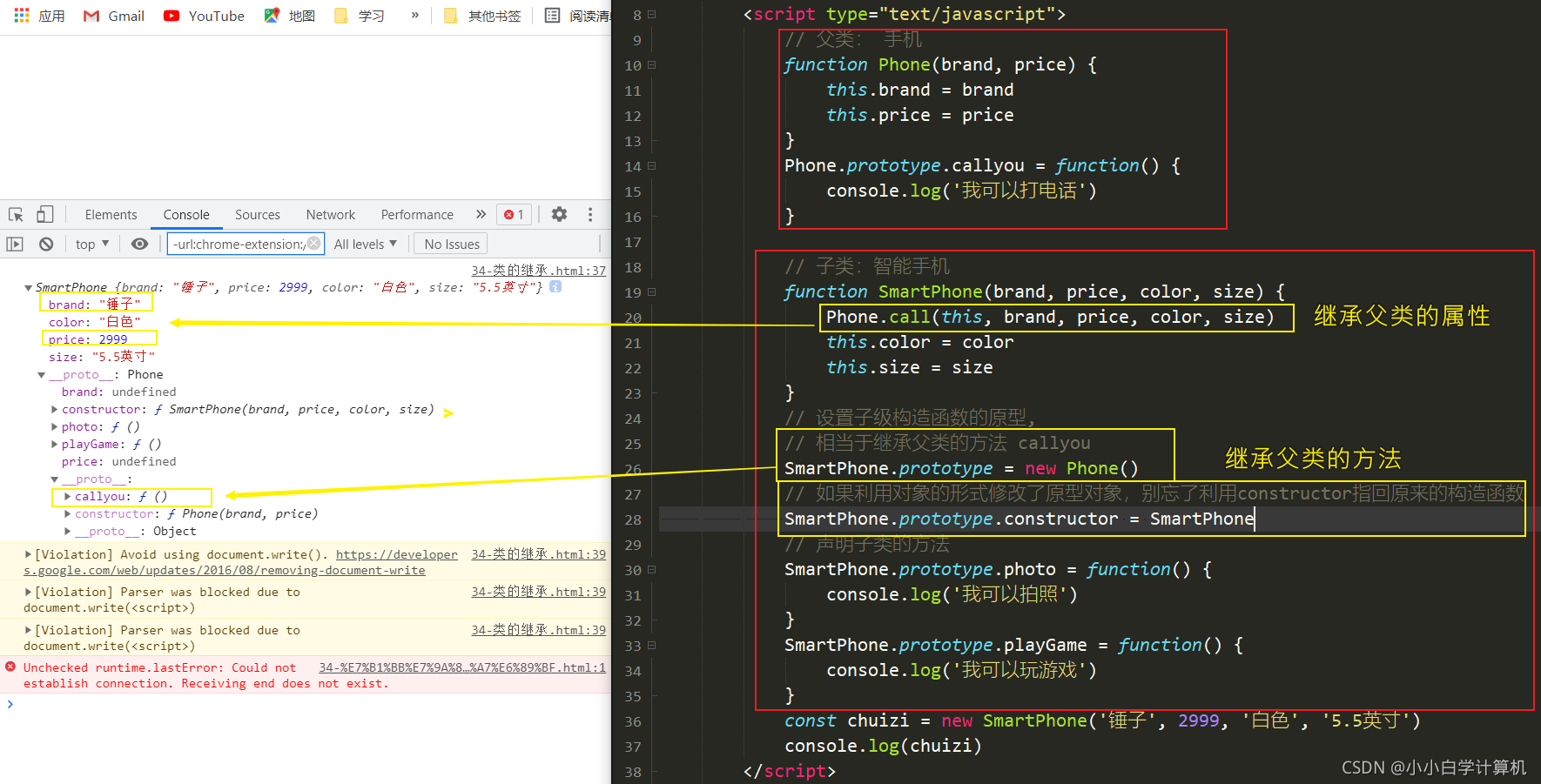This screenshot has height=784, width=1541.
Task: Collapse the SmartPhone object in the console
Action: tap(29, 288)
